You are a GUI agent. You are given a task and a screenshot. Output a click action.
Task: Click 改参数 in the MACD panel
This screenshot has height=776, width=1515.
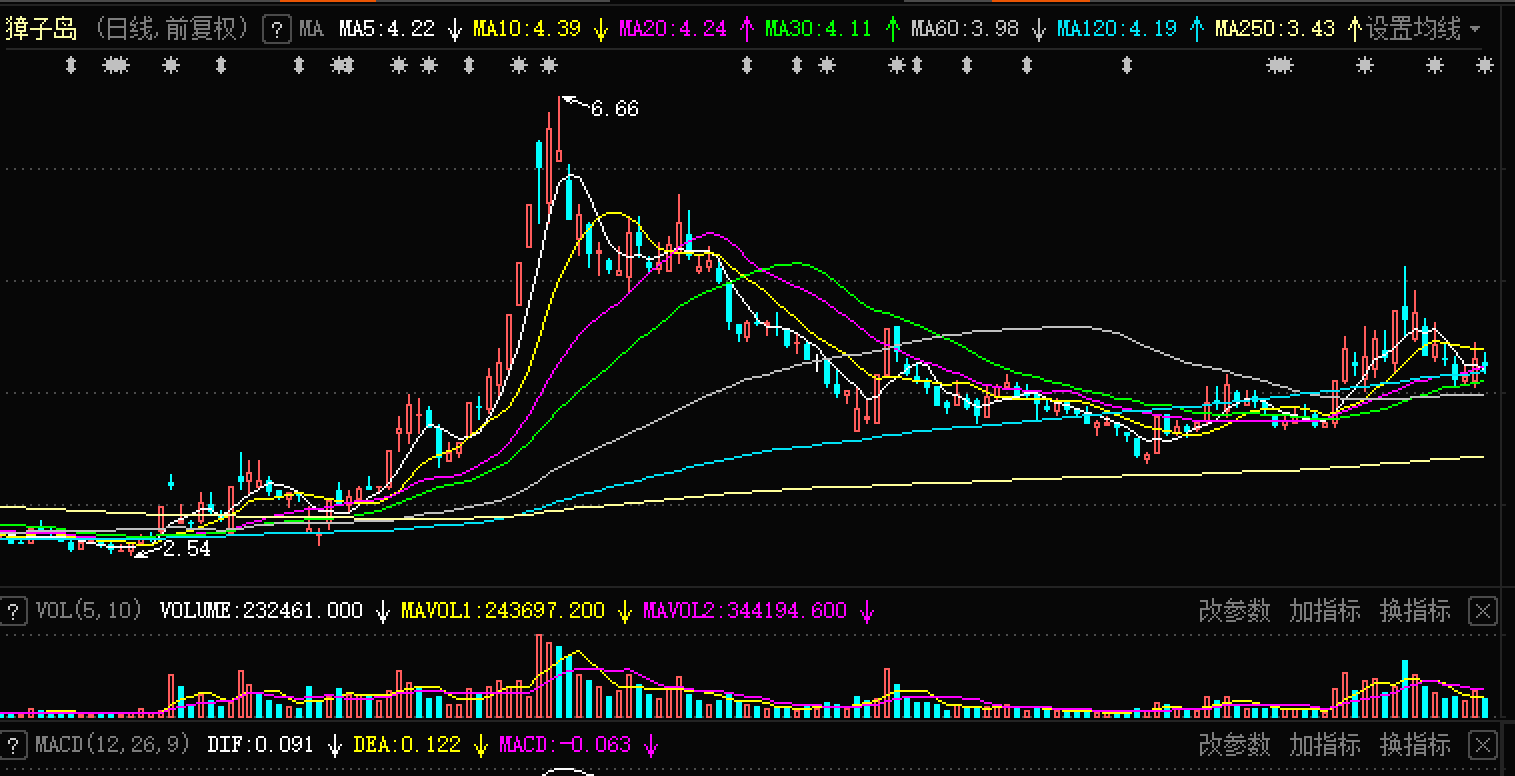(x=1235, y=745)
